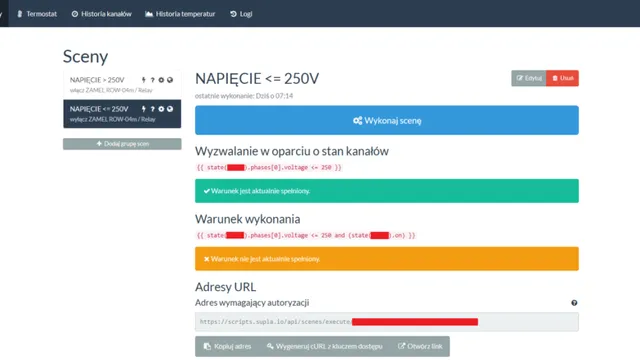Click 'Wyzwalanie w oparciu o stan kanałów' heading
The height and width of the screenshot is (360, 640).
pyautogui.click(x=292, y=151)
